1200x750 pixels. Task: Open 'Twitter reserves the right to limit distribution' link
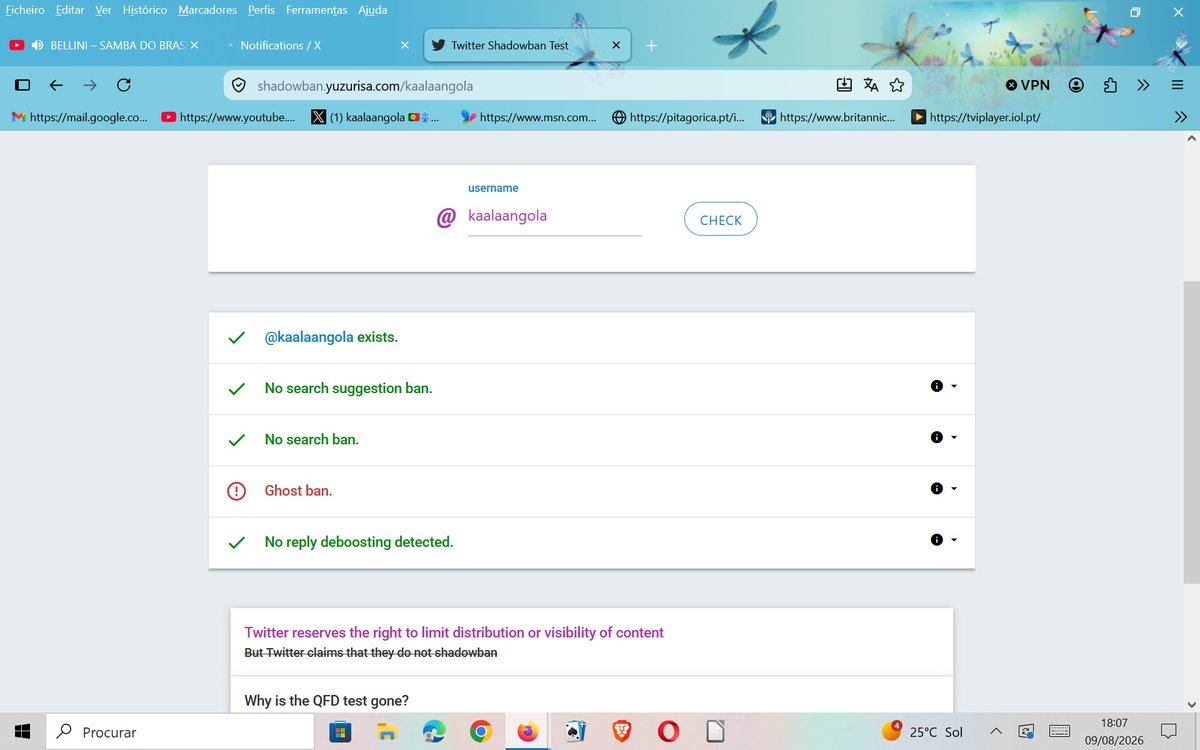tap(454, 632)
